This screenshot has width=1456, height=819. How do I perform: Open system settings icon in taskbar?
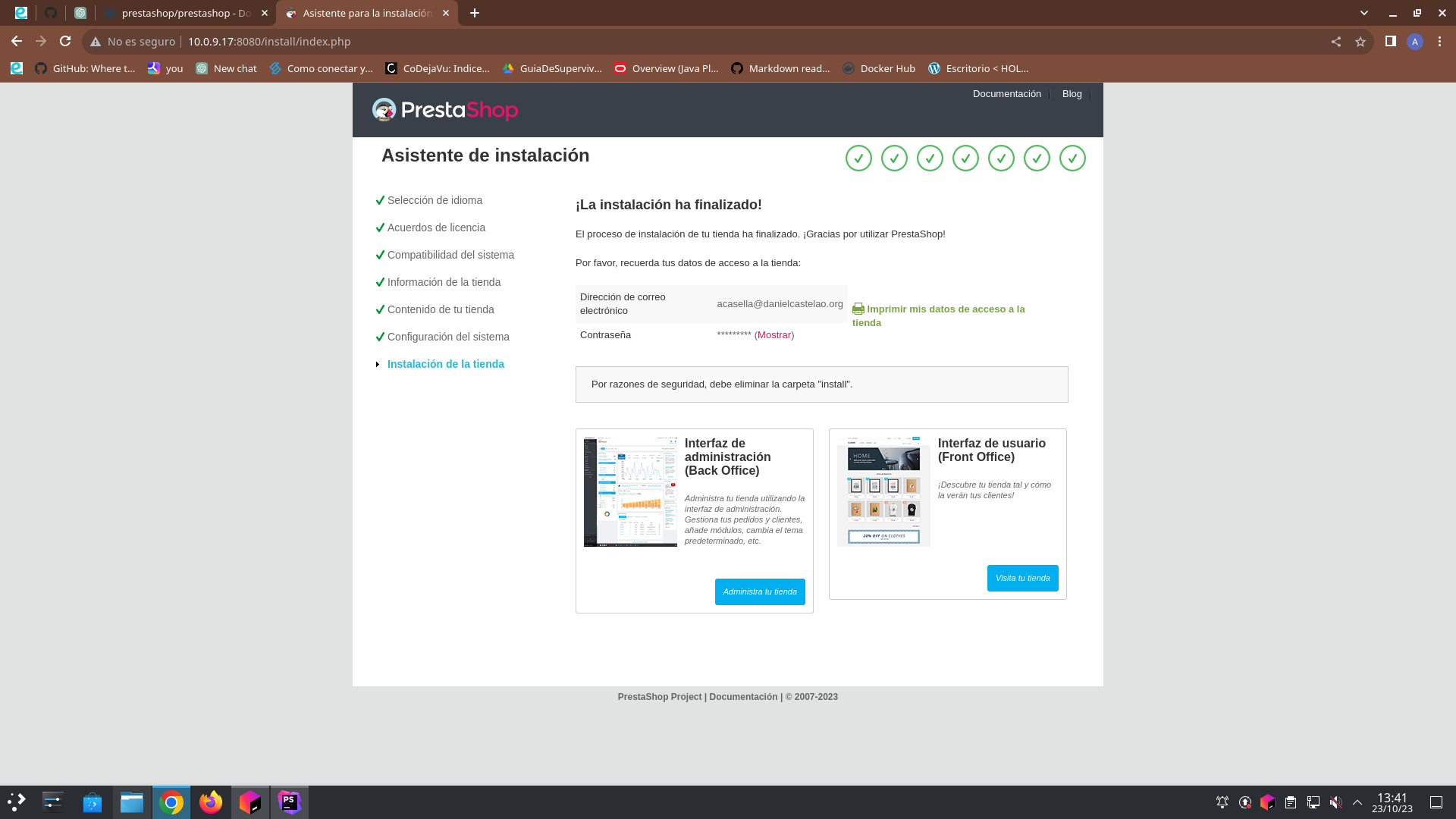point(53,802)
